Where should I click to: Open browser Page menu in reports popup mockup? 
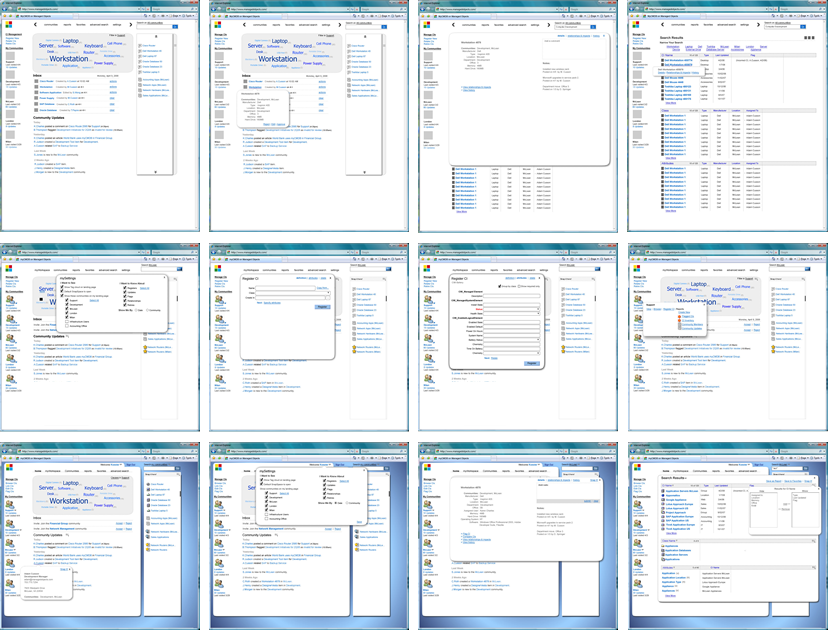[x=804, y=259]
